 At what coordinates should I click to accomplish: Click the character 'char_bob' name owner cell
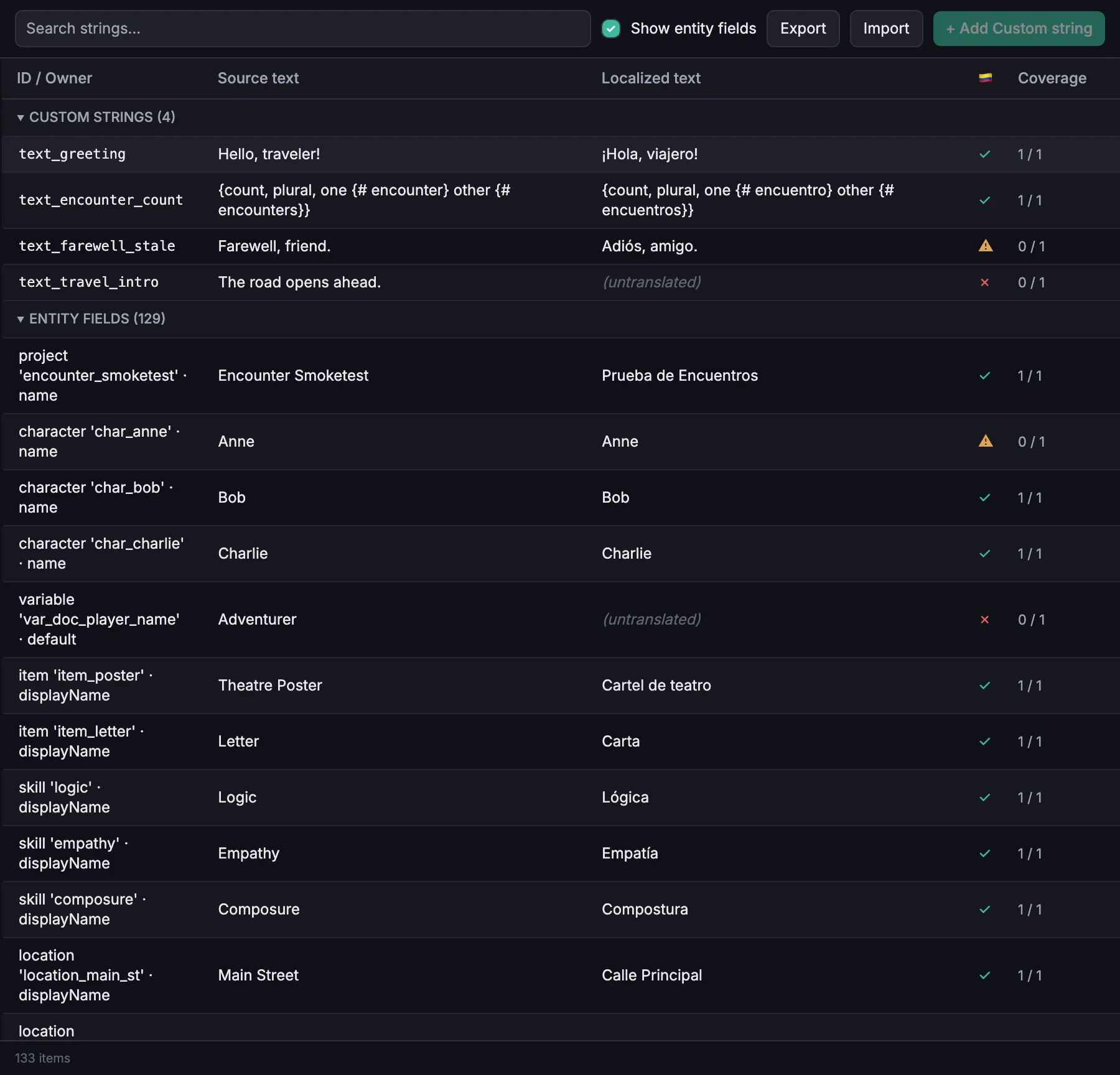[x=96, y=498]
